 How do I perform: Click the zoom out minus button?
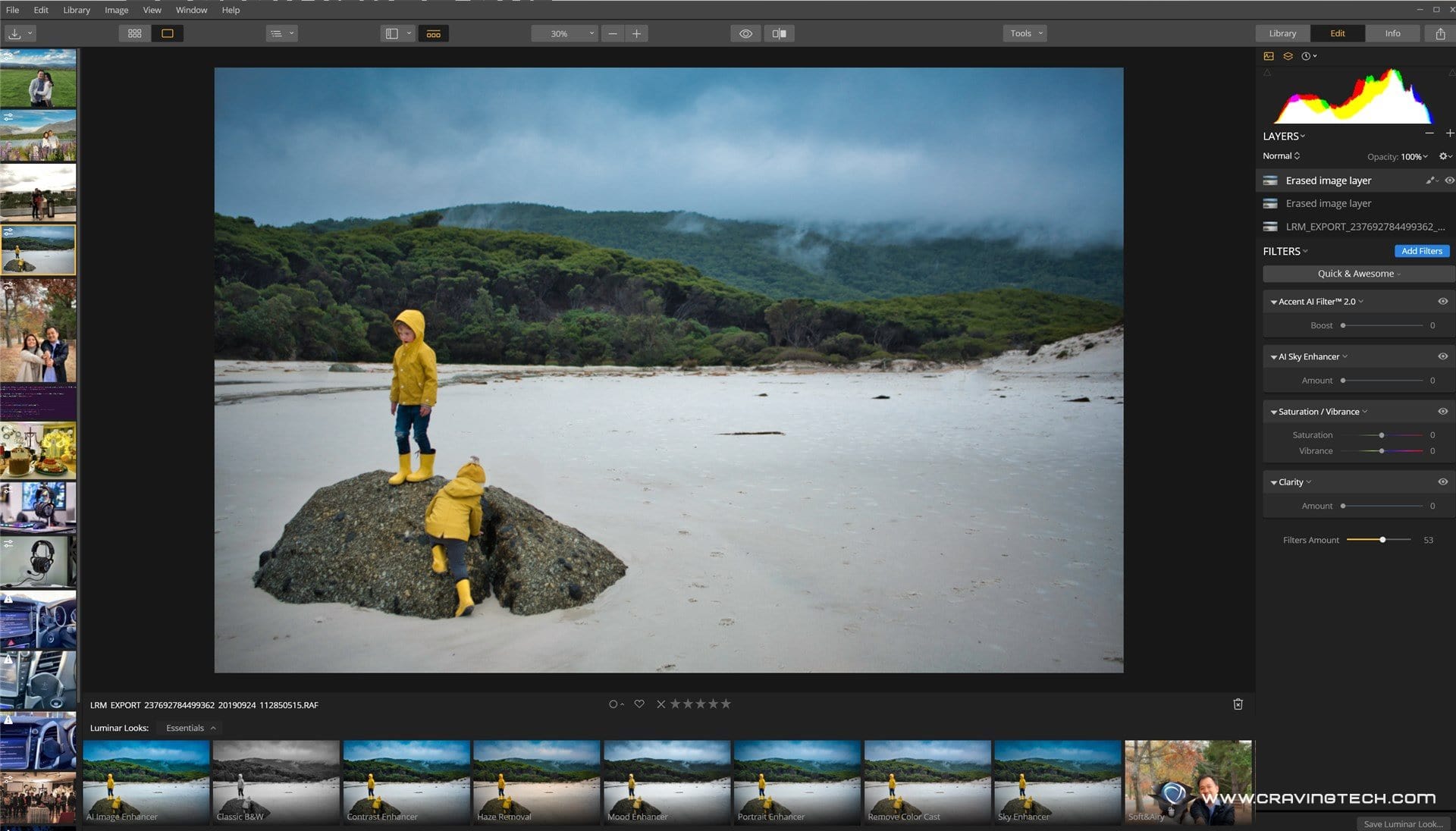pyautogui.click(x=613, y=33)
